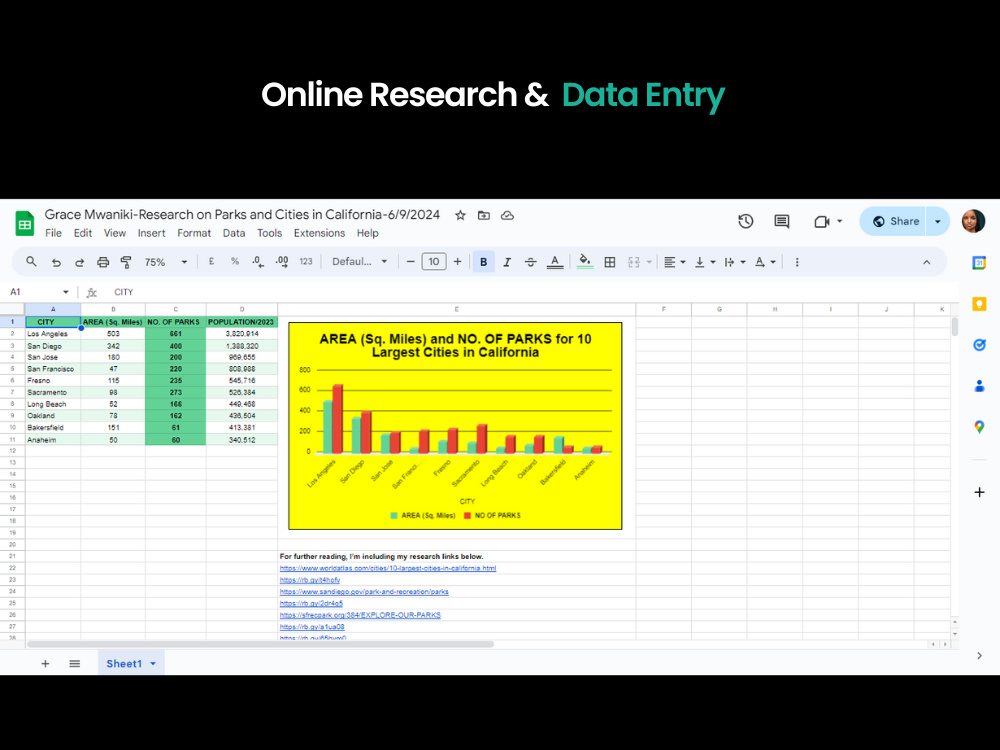Viewport: 1000px width, 750px height.
Task: Open Google Tasks side panel icon
Action: click(x=979, y=345)
